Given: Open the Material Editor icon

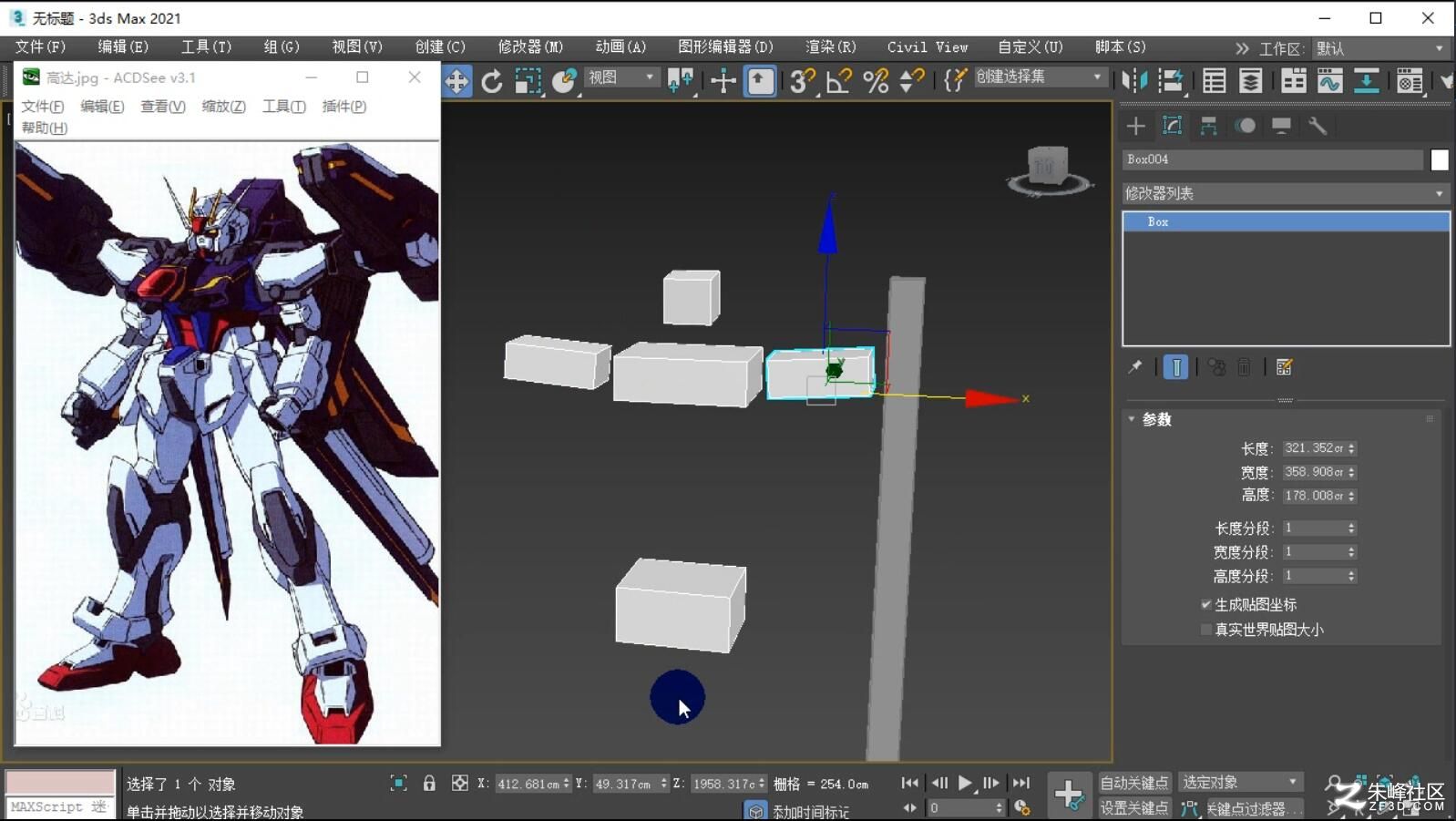Looking at the screenshot, I should (x=1410, y=81).
